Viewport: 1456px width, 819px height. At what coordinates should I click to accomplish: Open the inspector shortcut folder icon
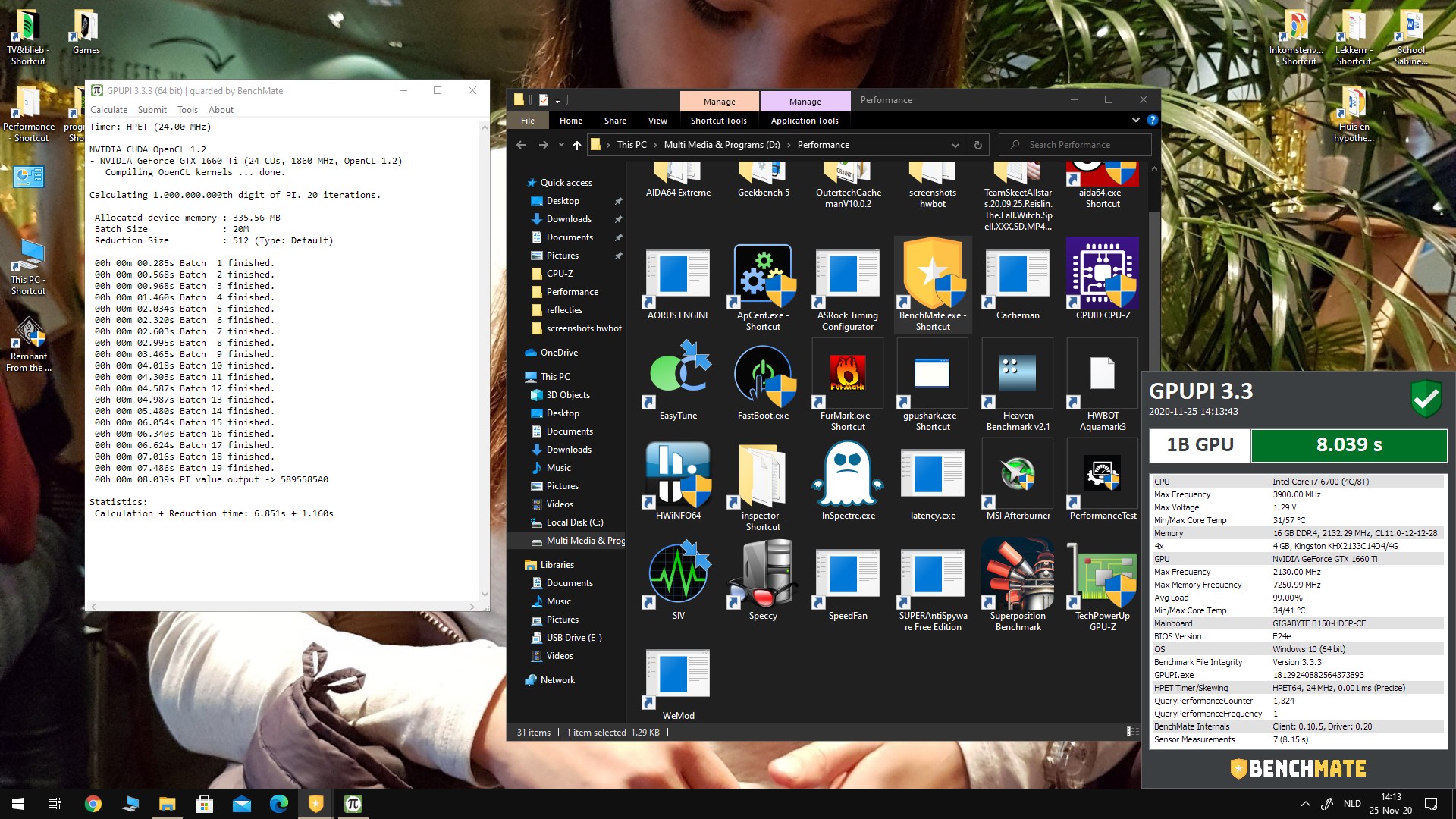click(x=763, y=475)
